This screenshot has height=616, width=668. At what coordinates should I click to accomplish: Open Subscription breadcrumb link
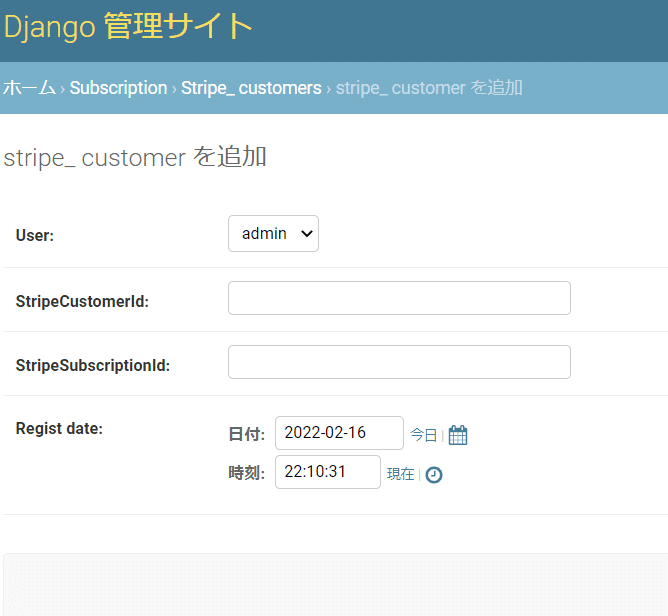pos(118,88)
